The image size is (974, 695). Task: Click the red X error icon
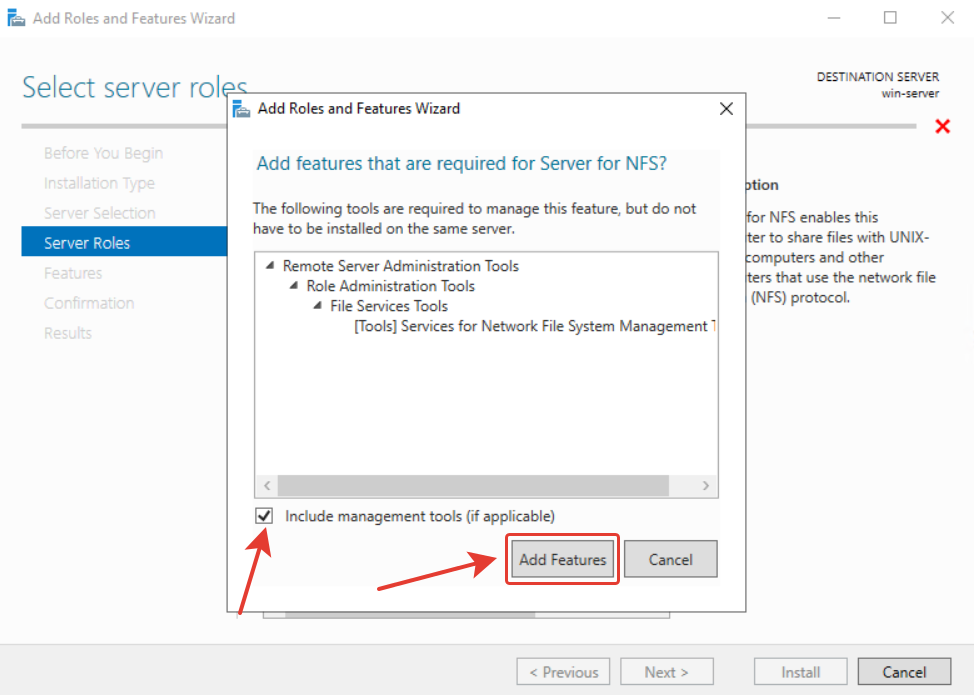click(942, 127)
